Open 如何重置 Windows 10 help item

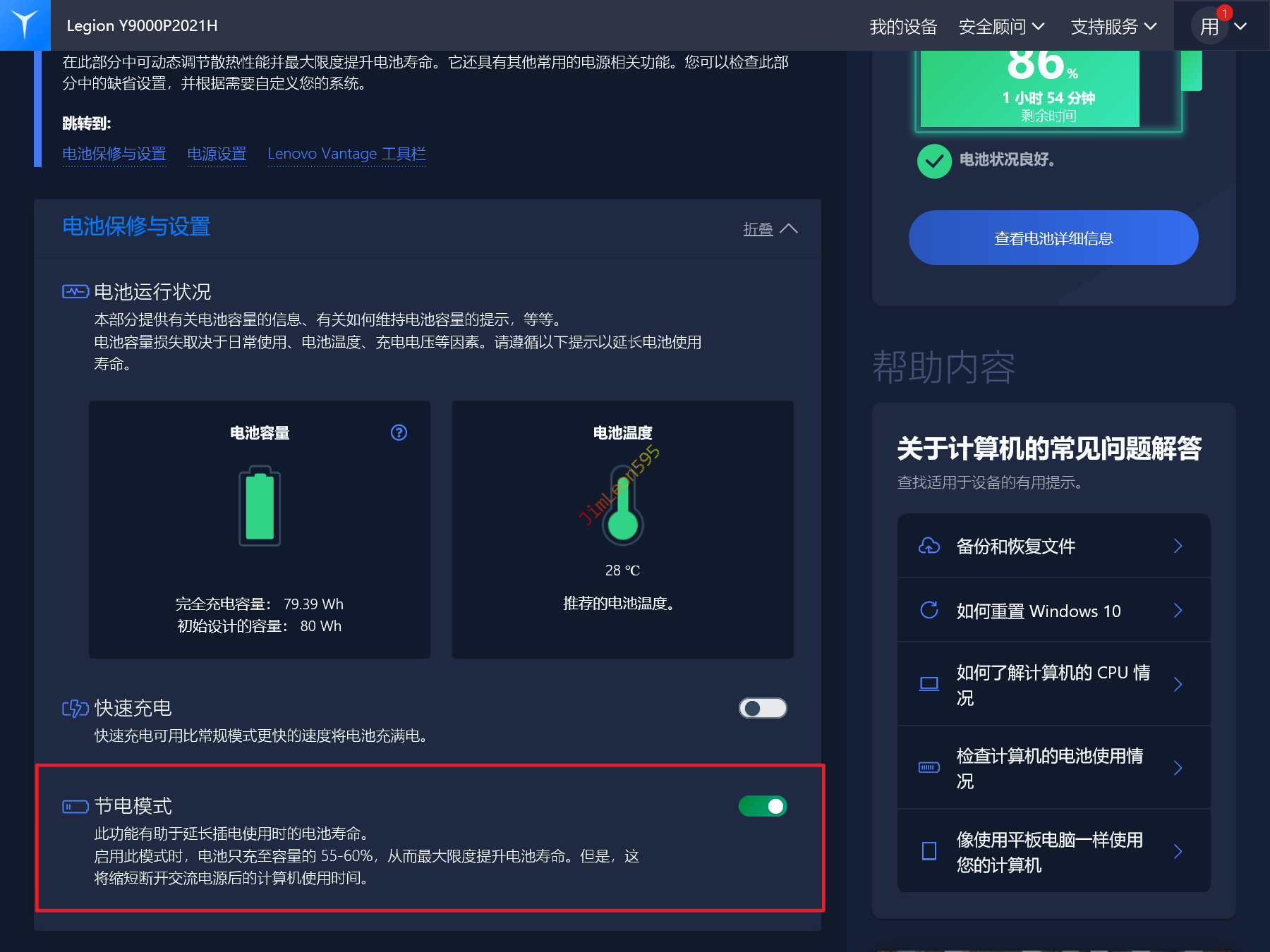pos(1053,610)
